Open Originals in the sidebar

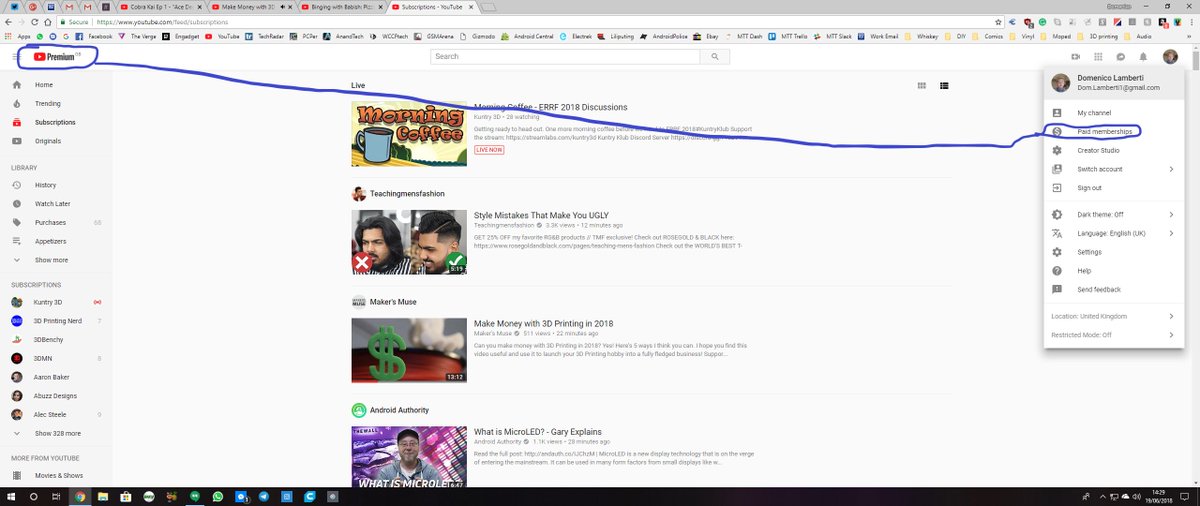56,141
